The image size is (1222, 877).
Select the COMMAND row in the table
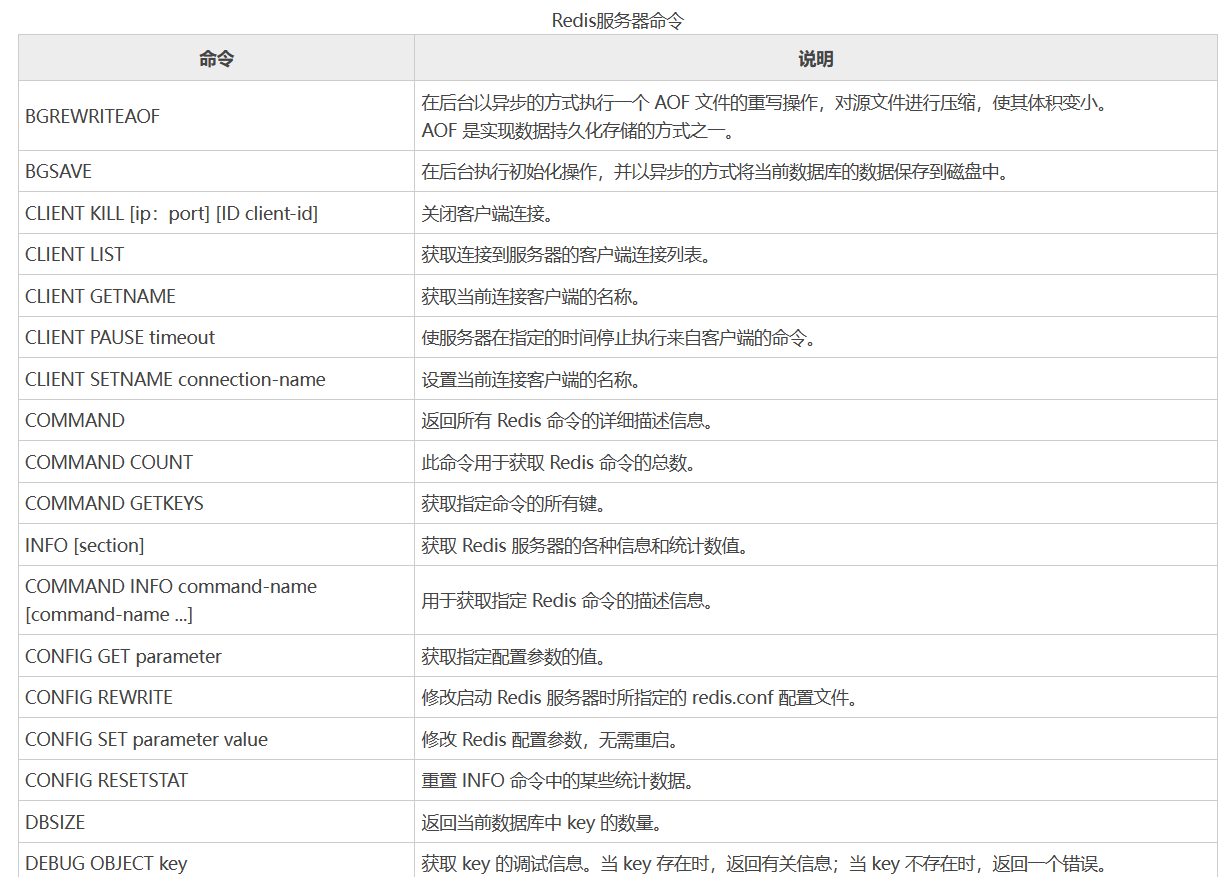tap(74, 420)
